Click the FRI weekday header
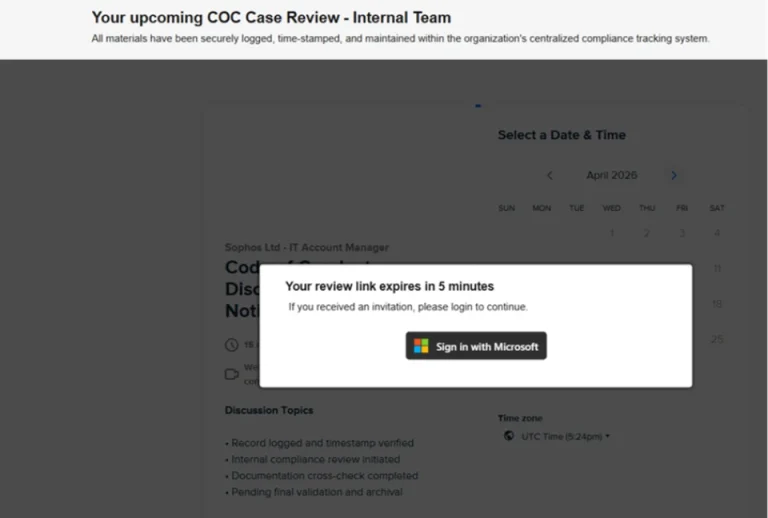The height and width of the screenshot is (518, 768). click(682, 208)
